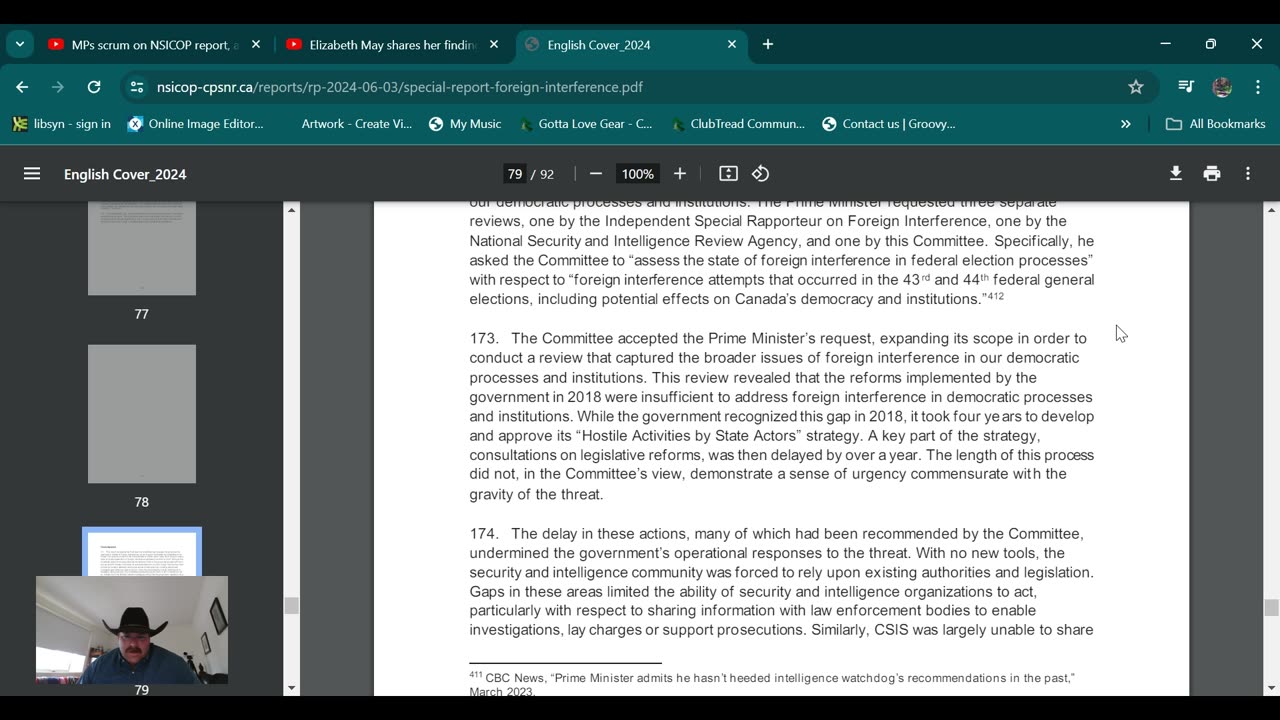
Task: Rotate PDF counterclockwise
Action: tap(761, 174)
